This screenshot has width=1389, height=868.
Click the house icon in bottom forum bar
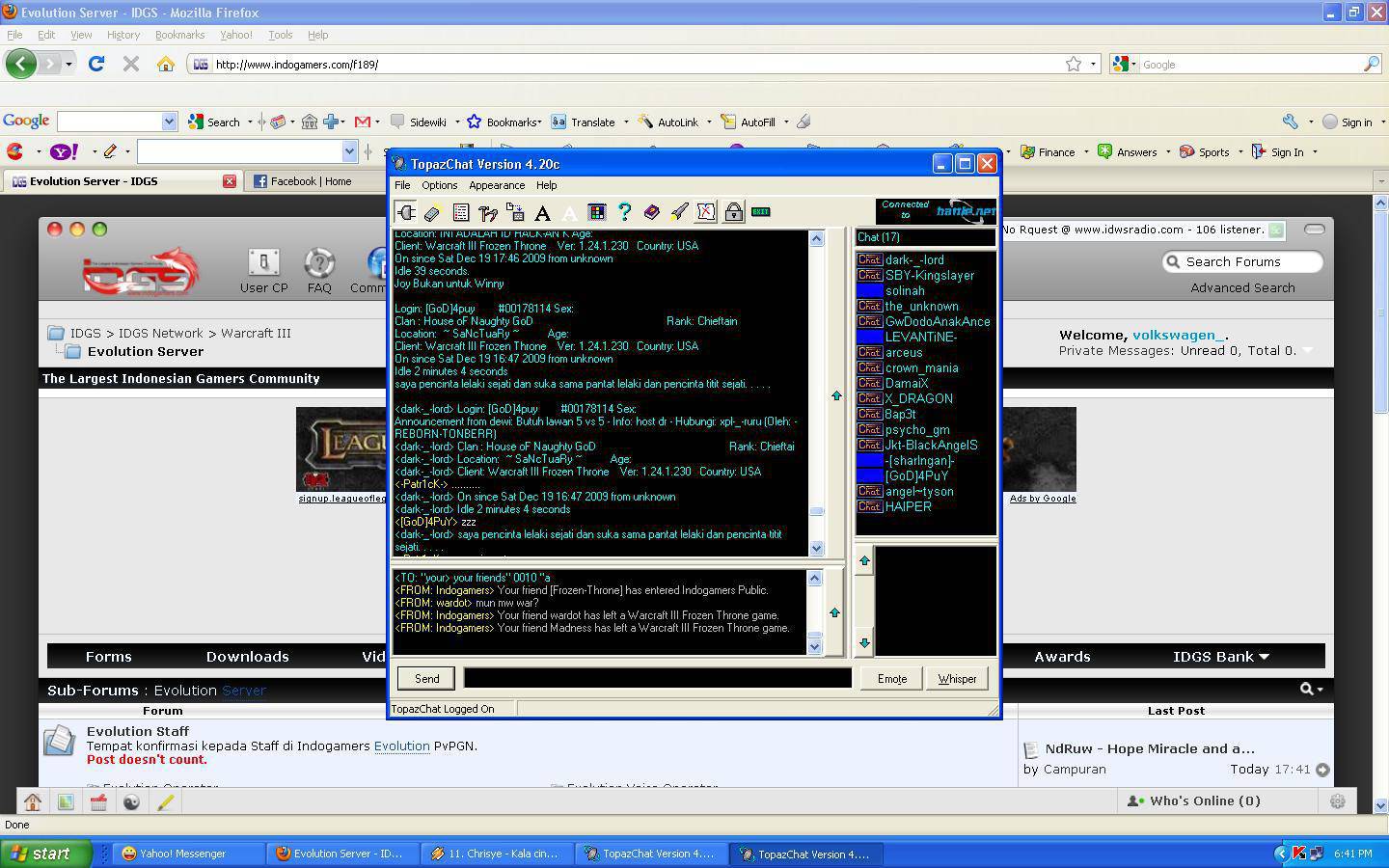32,801
